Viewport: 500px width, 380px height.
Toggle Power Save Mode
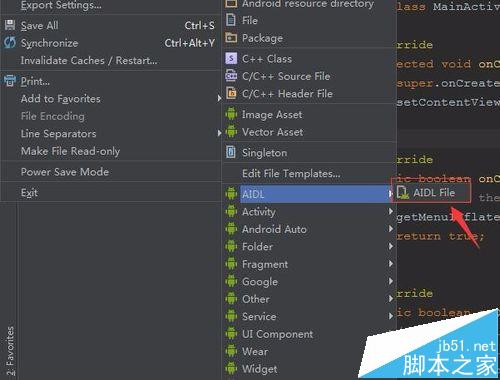[x=111, y=172]
